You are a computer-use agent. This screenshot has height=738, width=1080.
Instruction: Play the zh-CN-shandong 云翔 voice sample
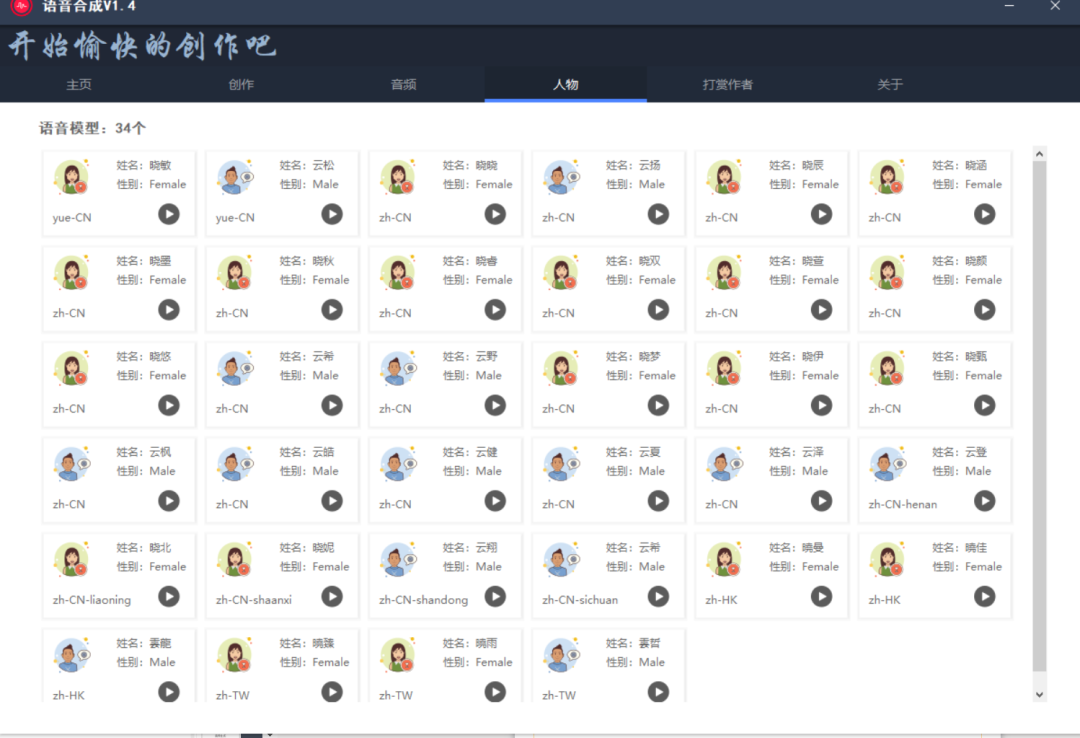pos(495,597)
